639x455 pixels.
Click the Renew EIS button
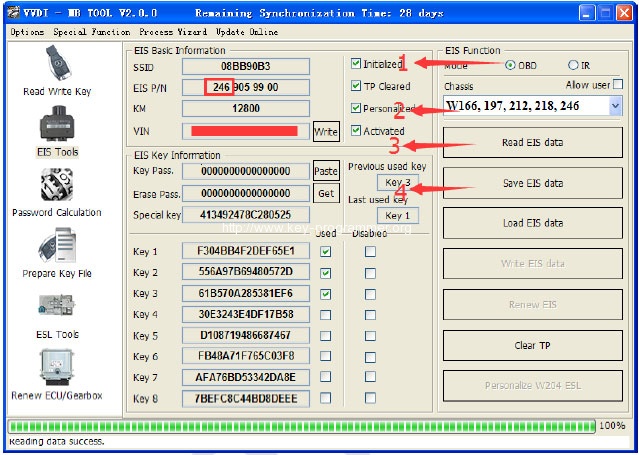point(533,305)
